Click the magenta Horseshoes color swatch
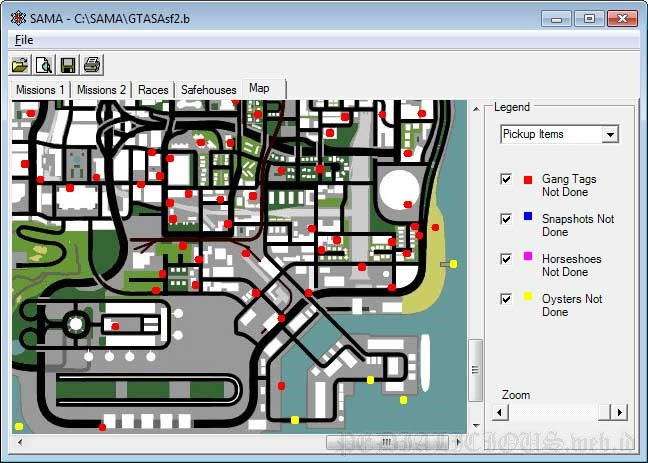 click(528, 256)
